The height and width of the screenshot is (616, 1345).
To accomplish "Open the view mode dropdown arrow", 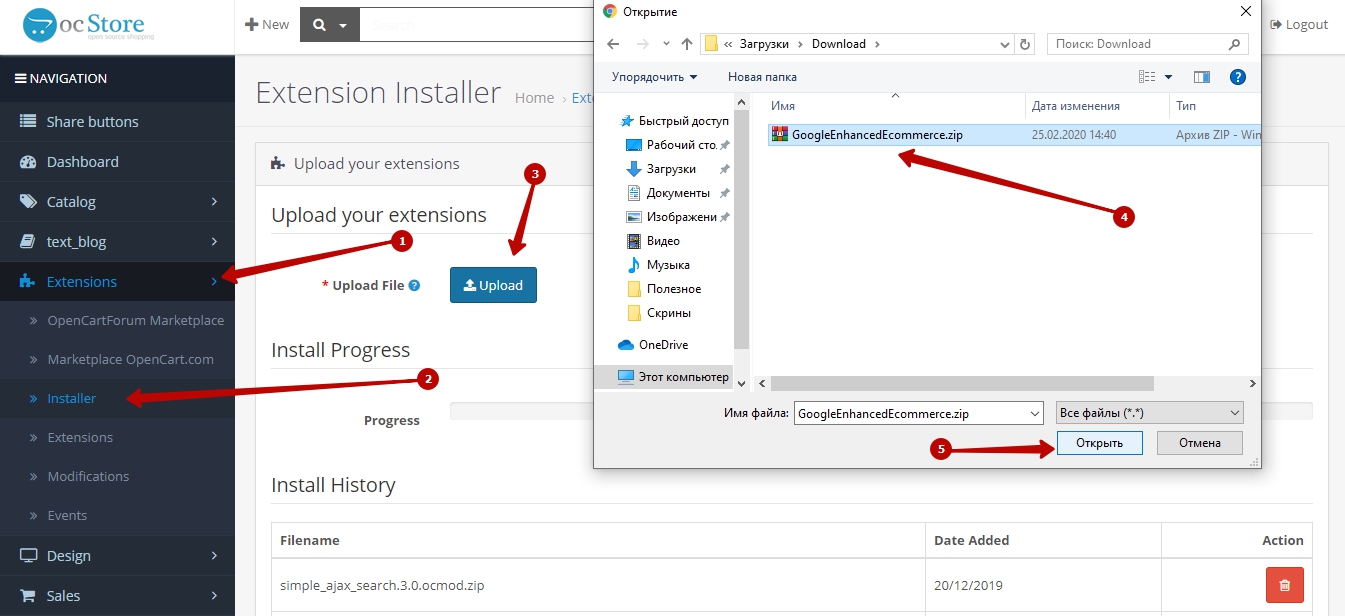I will pos(1168,77).
